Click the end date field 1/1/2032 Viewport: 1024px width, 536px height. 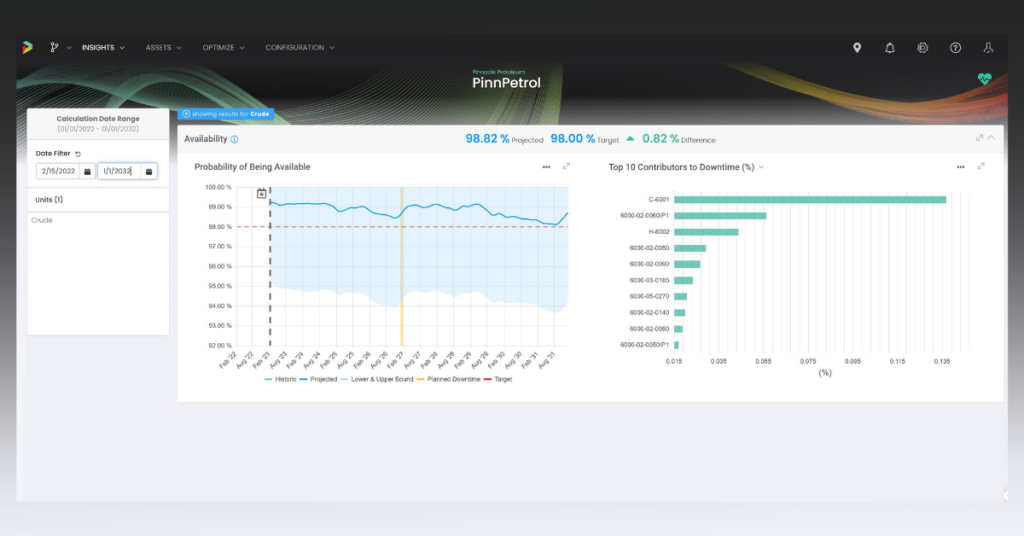(x=119, y=171)
